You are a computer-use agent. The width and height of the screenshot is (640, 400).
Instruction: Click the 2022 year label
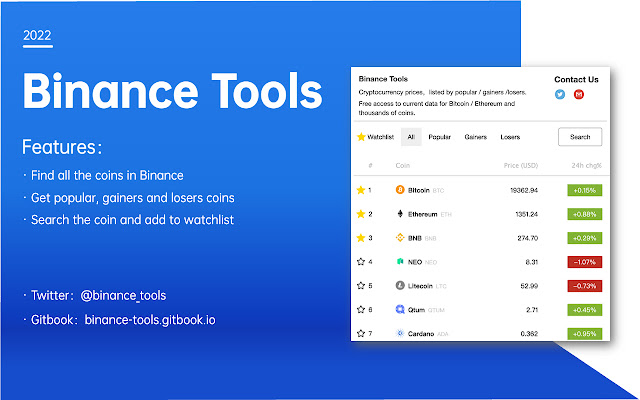(37, 36)
